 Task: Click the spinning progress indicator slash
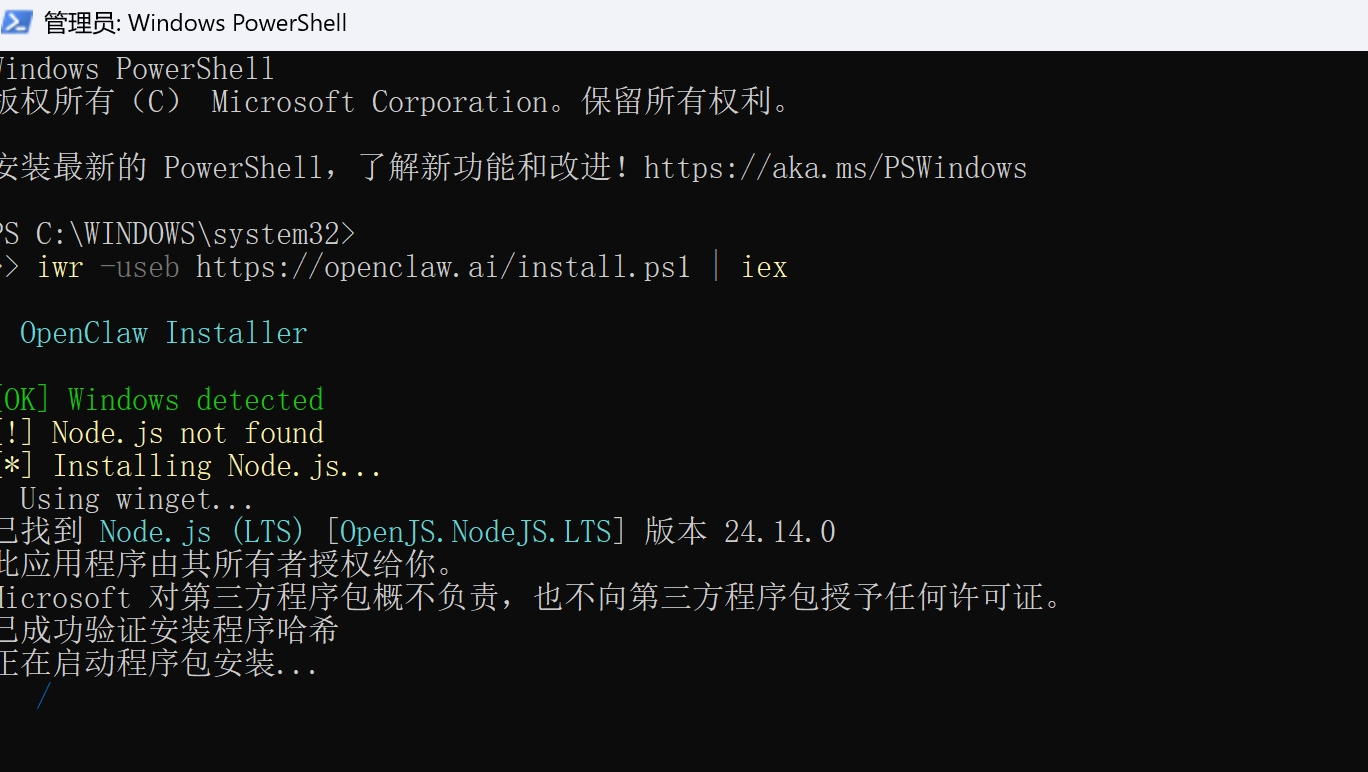point(43,695)
